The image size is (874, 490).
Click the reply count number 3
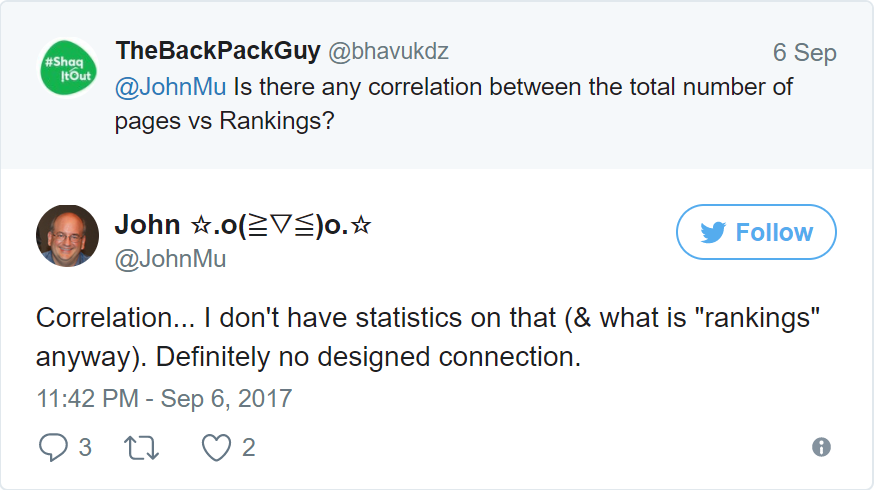pos(85,447)
